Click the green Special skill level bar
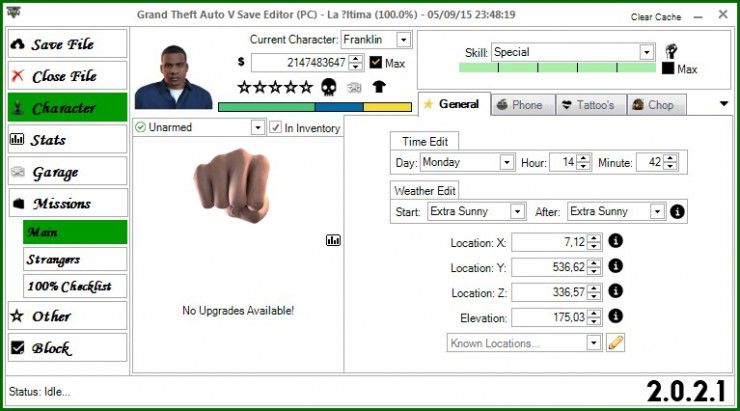This screenshot has height=411, width=740. pyautogui.click(x=557, y=68)
